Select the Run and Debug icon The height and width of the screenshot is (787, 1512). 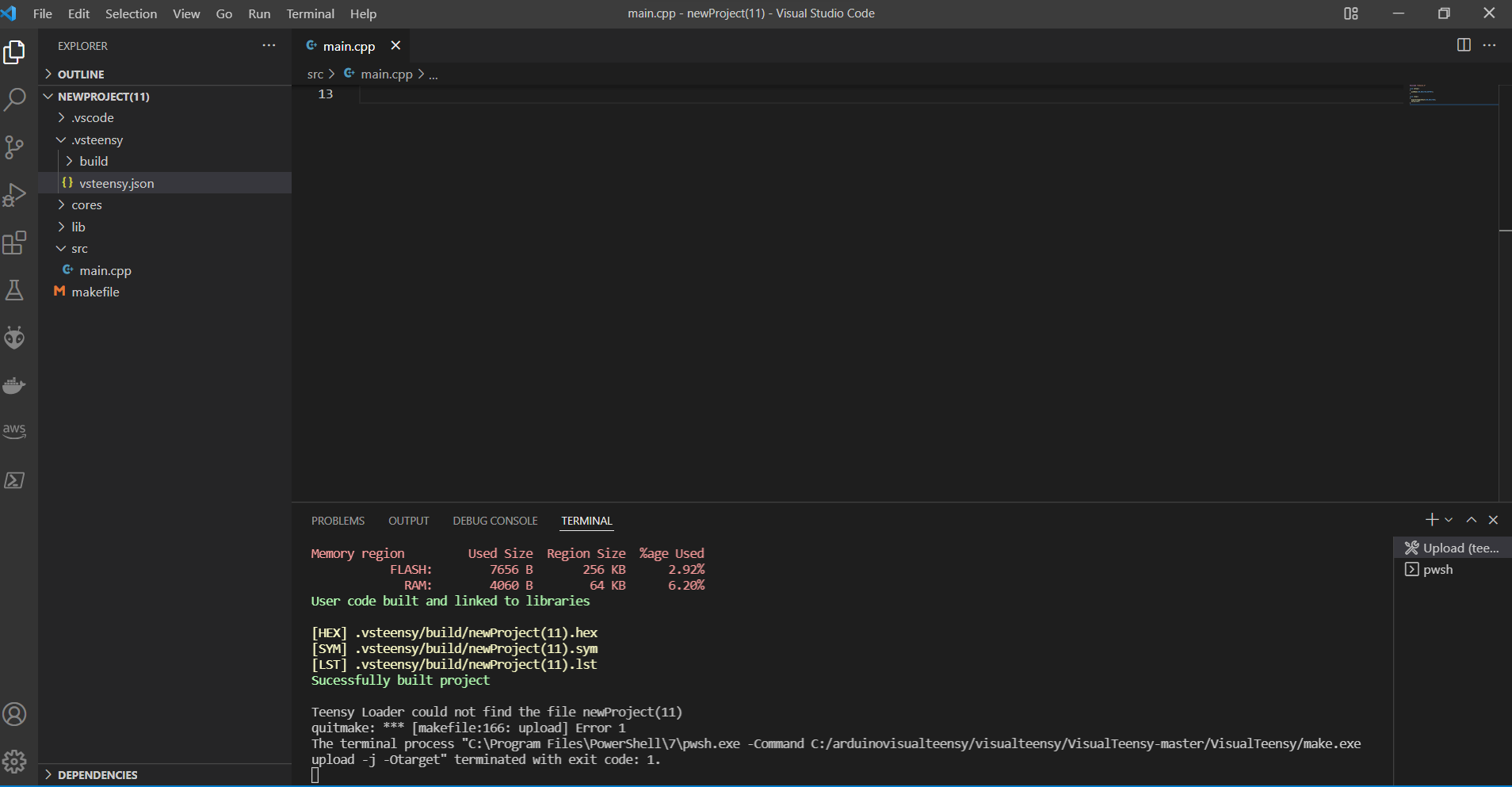tap(14, 195)
